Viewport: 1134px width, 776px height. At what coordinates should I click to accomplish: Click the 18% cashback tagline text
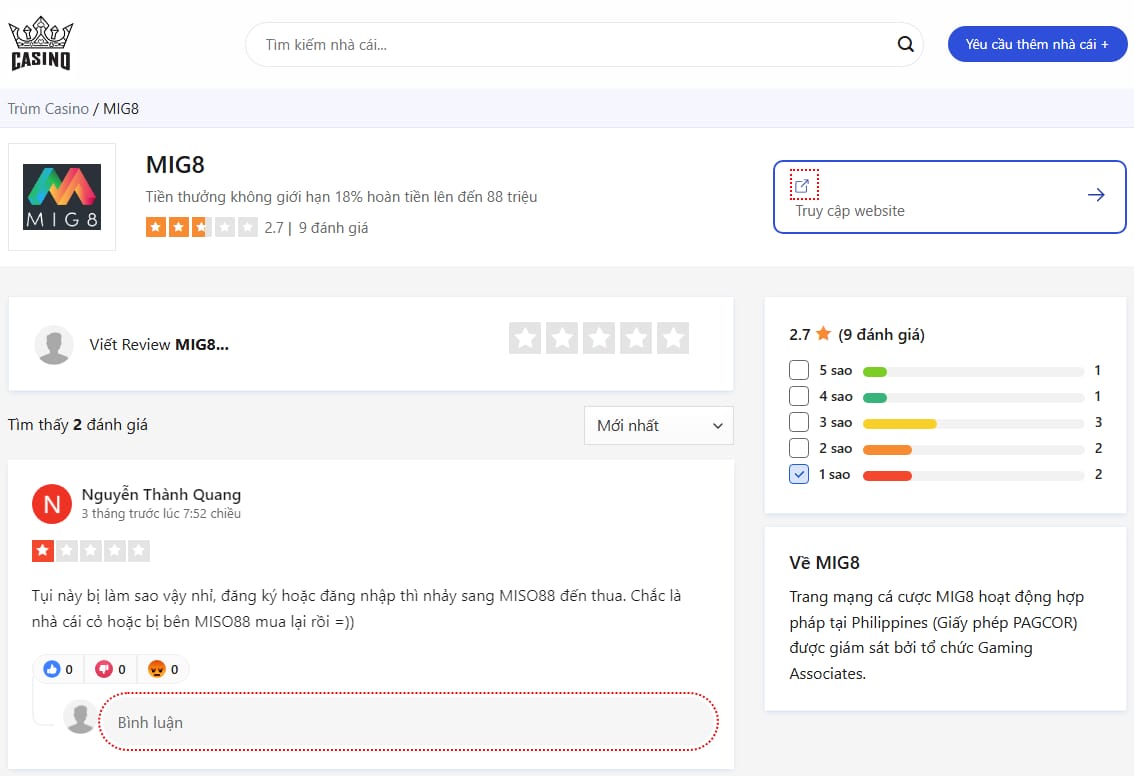point(341,197)
